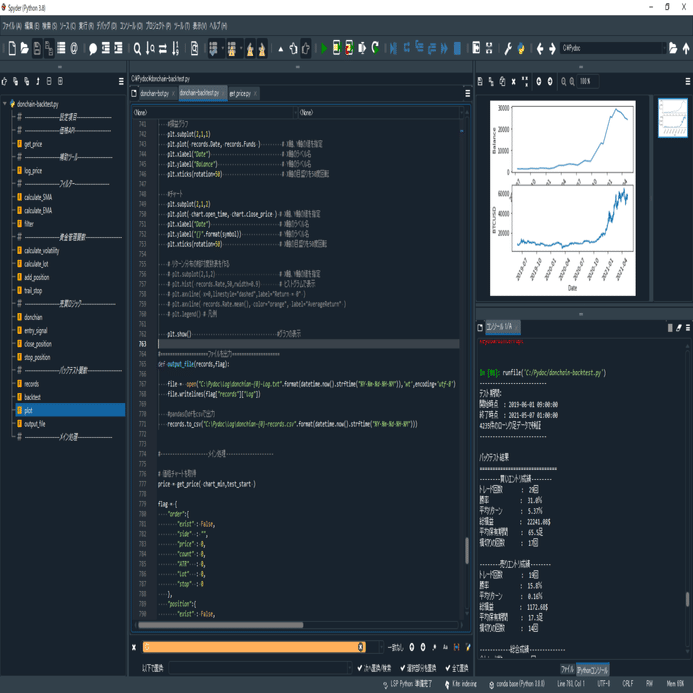The height and width of the screenshot is (693, 693).
Task: Toggle the regular expression search option
Action: 434,647
